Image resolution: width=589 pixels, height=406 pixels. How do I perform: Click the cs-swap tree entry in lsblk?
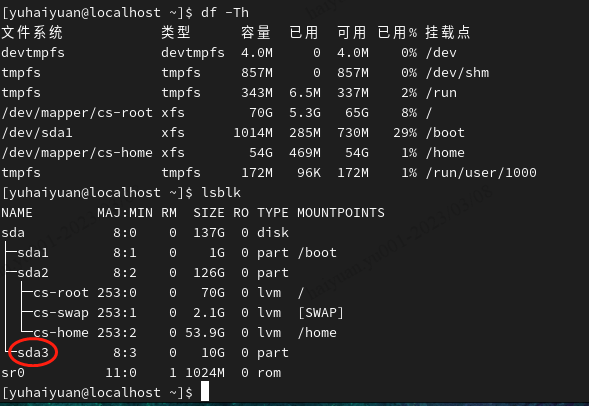[x=61, y=313]
